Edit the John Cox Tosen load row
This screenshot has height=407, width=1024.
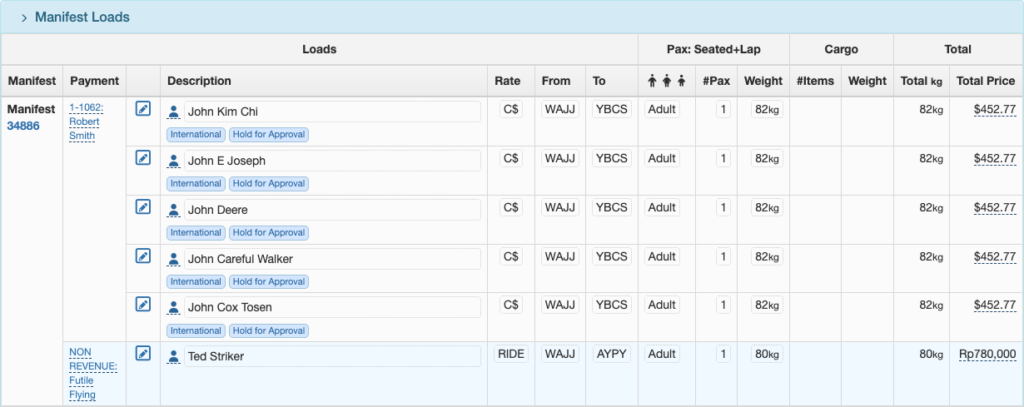tap(143, 305)
